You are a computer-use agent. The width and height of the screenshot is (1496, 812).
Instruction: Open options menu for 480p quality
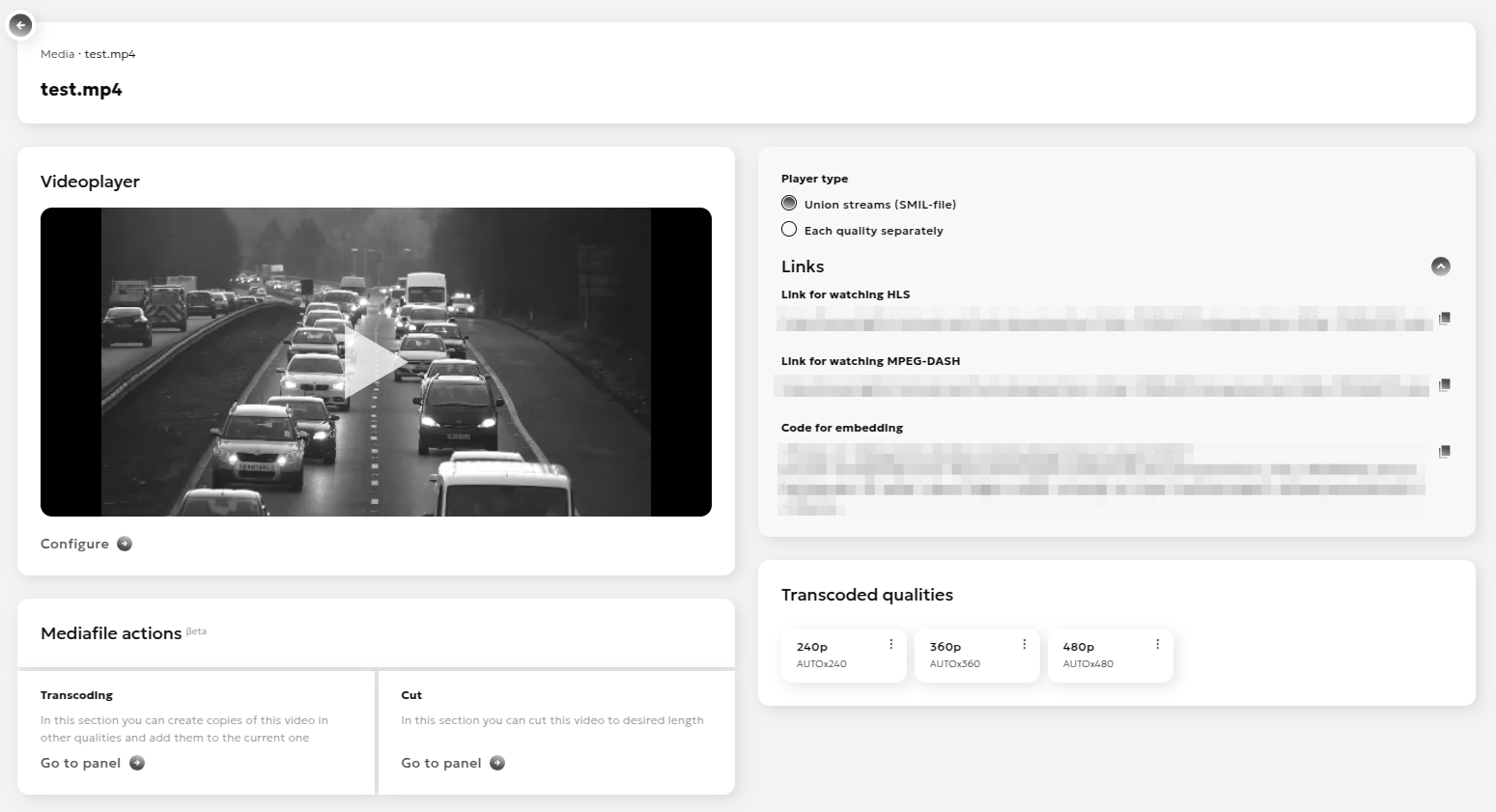[1157, 645]
